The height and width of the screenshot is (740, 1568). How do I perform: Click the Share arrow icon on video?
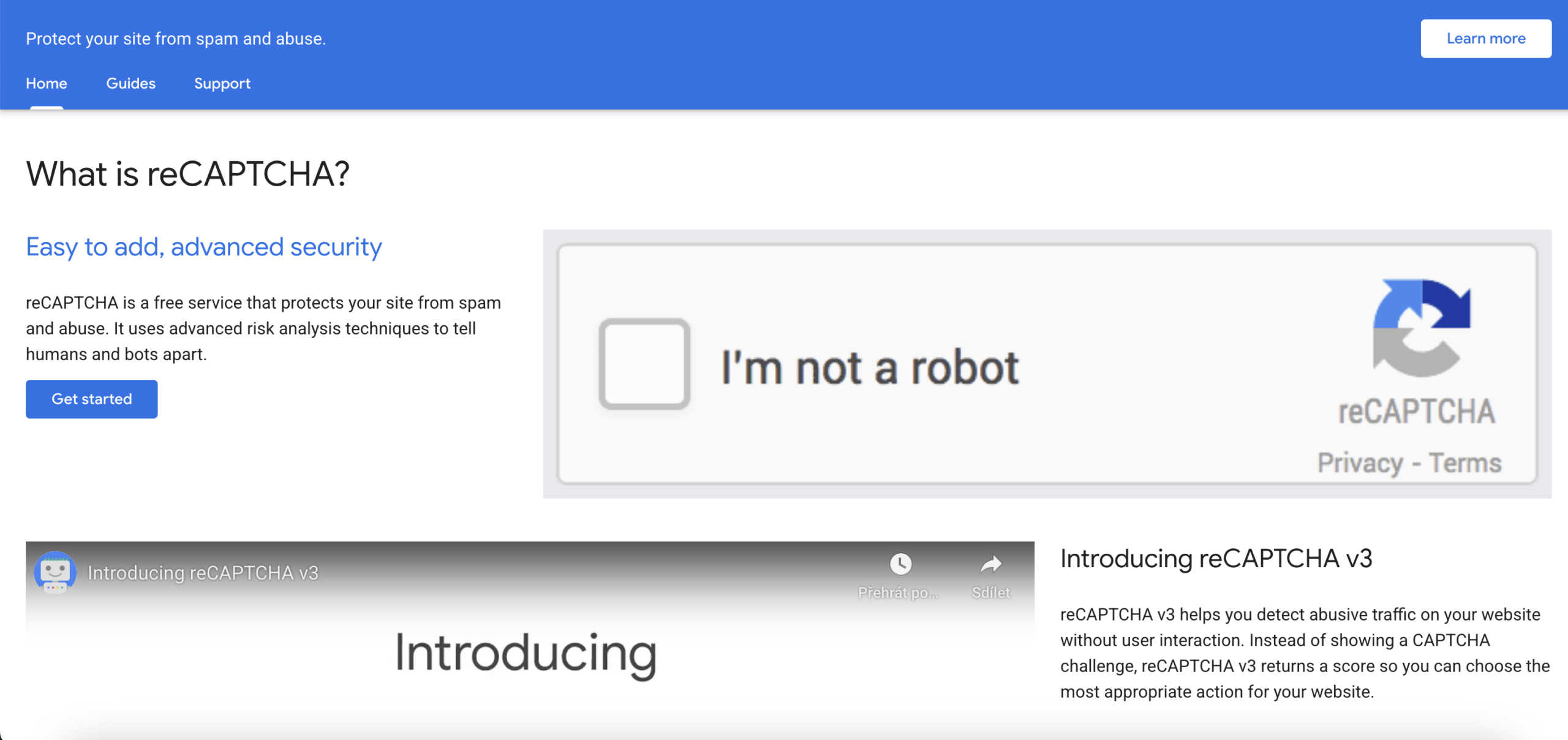point(990,564)
